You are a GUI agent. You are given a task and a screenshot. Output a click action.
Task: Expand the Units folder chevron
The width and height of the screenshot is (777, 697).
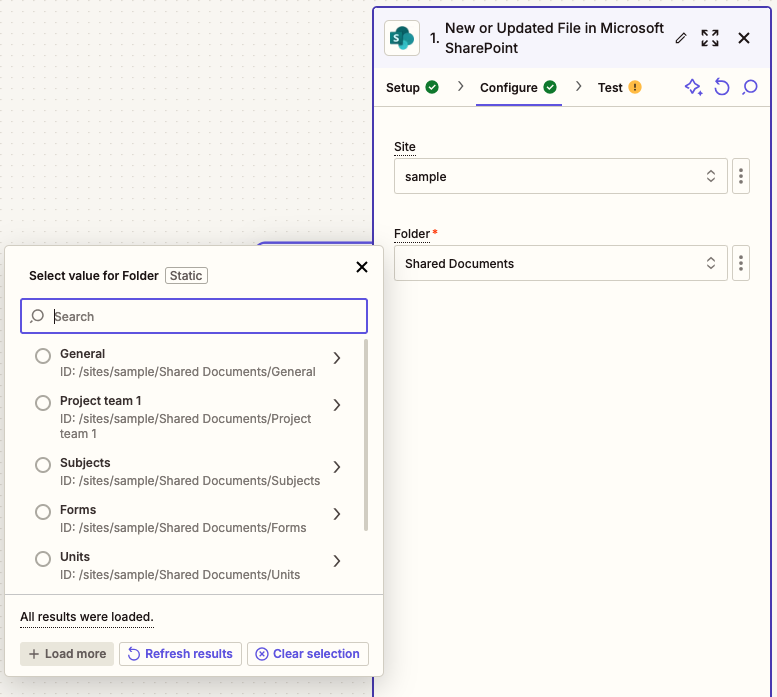coord(337,561)
